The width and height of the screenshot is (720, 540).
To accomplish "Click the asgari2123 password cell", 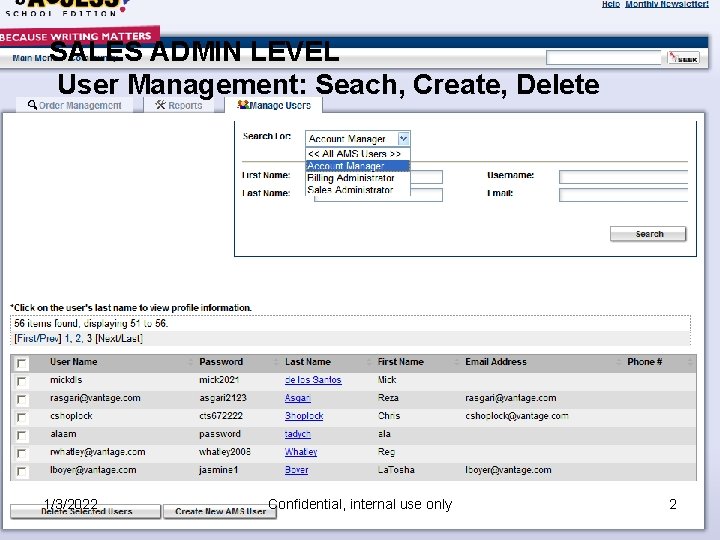I will pyautogui.click(x=223, y=398).
